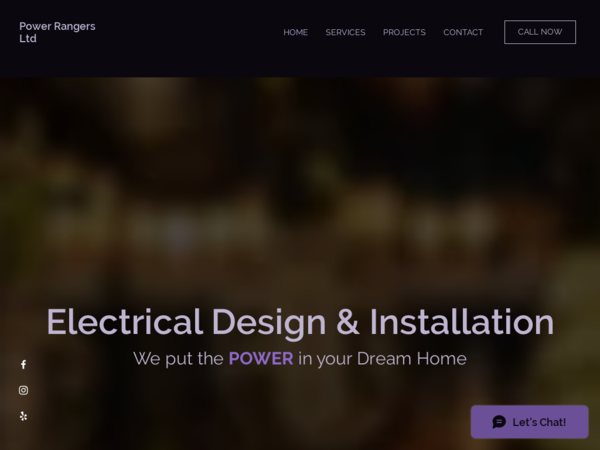This screenshot has height=450, width=600.
Task: Click the Electrical Design & Installation headline
Action: pos(300,322)
